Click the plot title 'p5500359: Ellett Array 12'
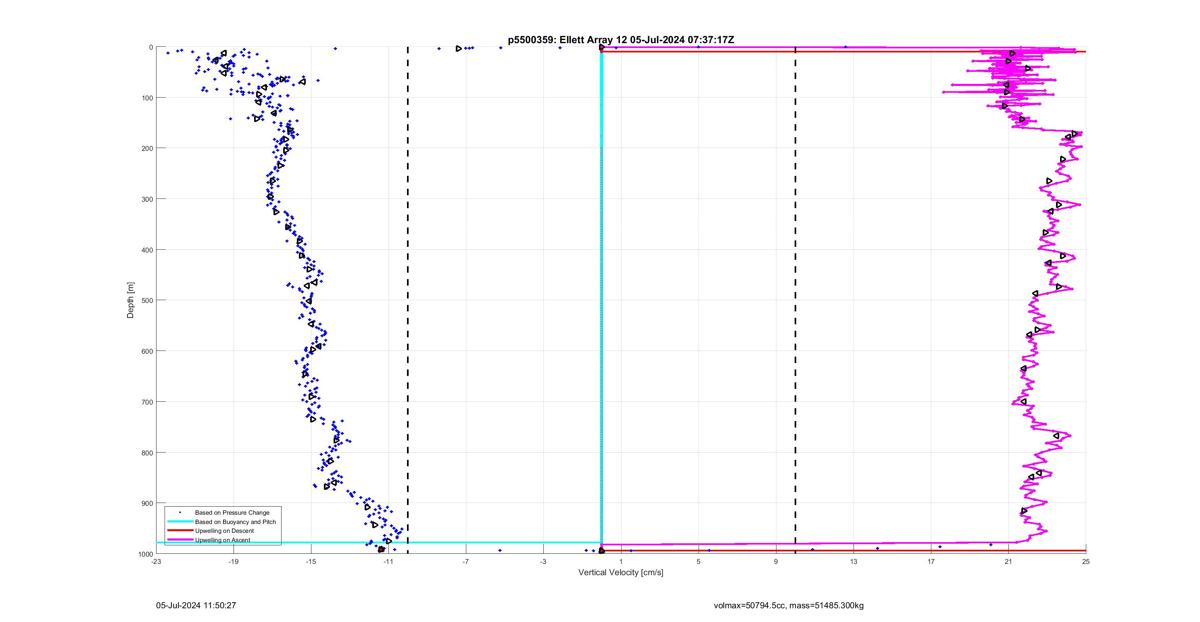 (570, 40)
